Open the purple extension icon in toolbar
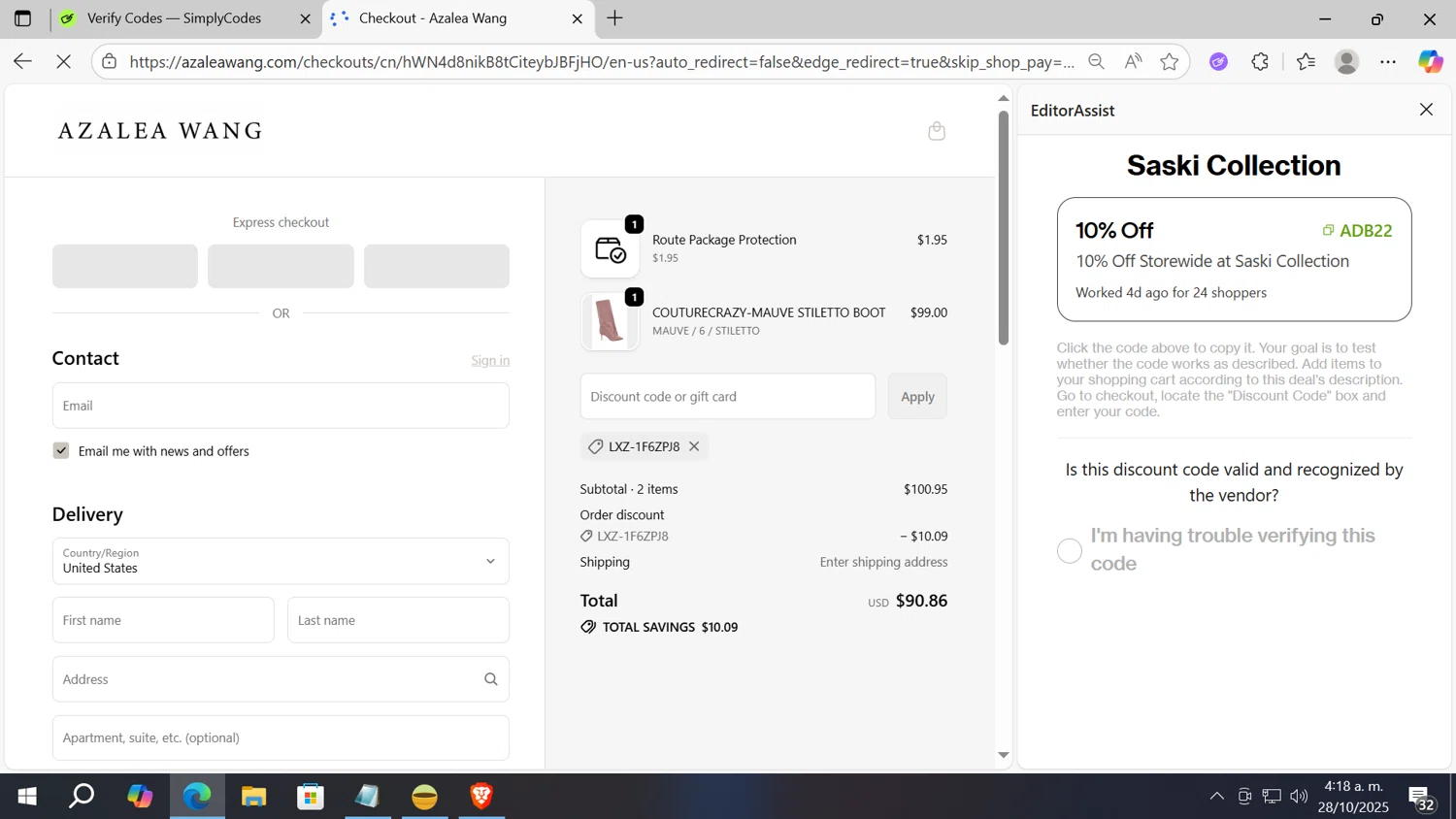The width and height of the screenshot is (1456, 819). tap(1219, 61)
